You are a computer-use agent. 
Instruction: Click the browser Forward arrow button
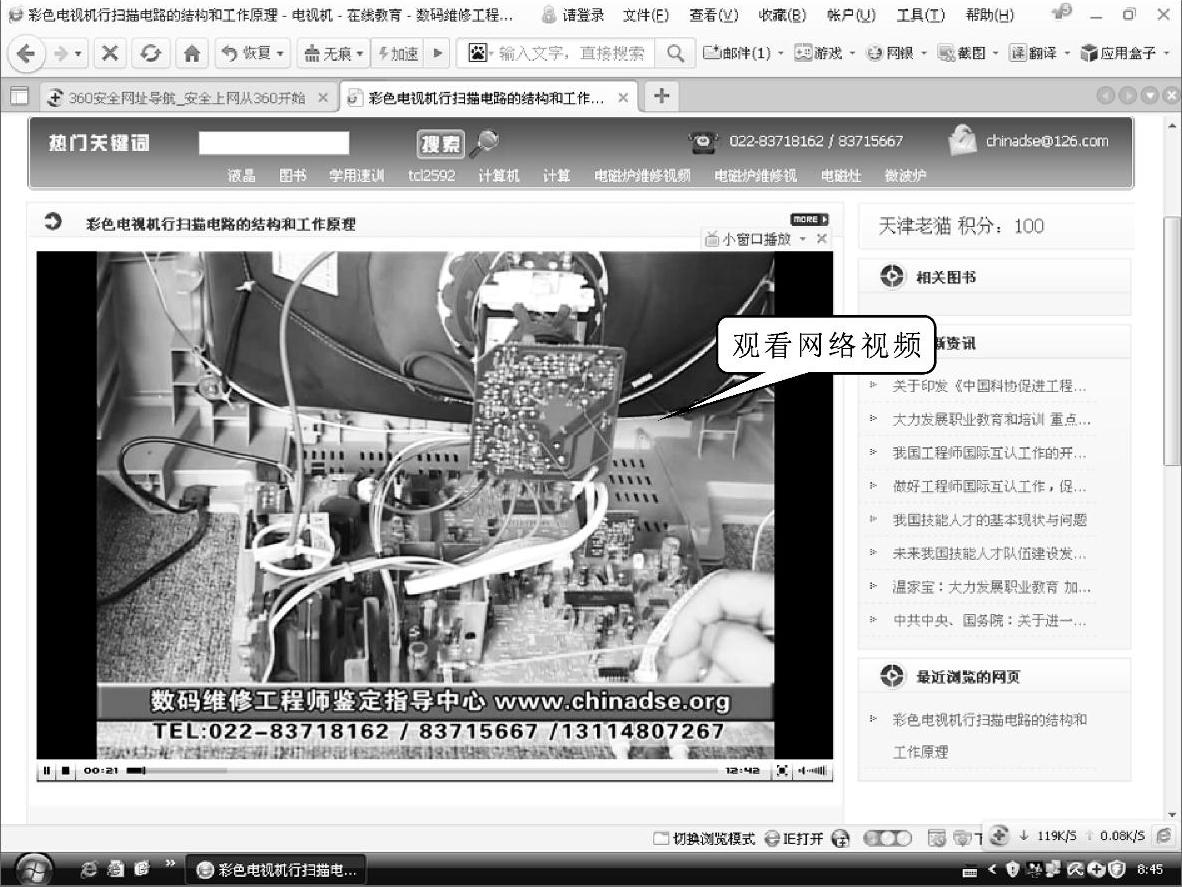[62, 54]
